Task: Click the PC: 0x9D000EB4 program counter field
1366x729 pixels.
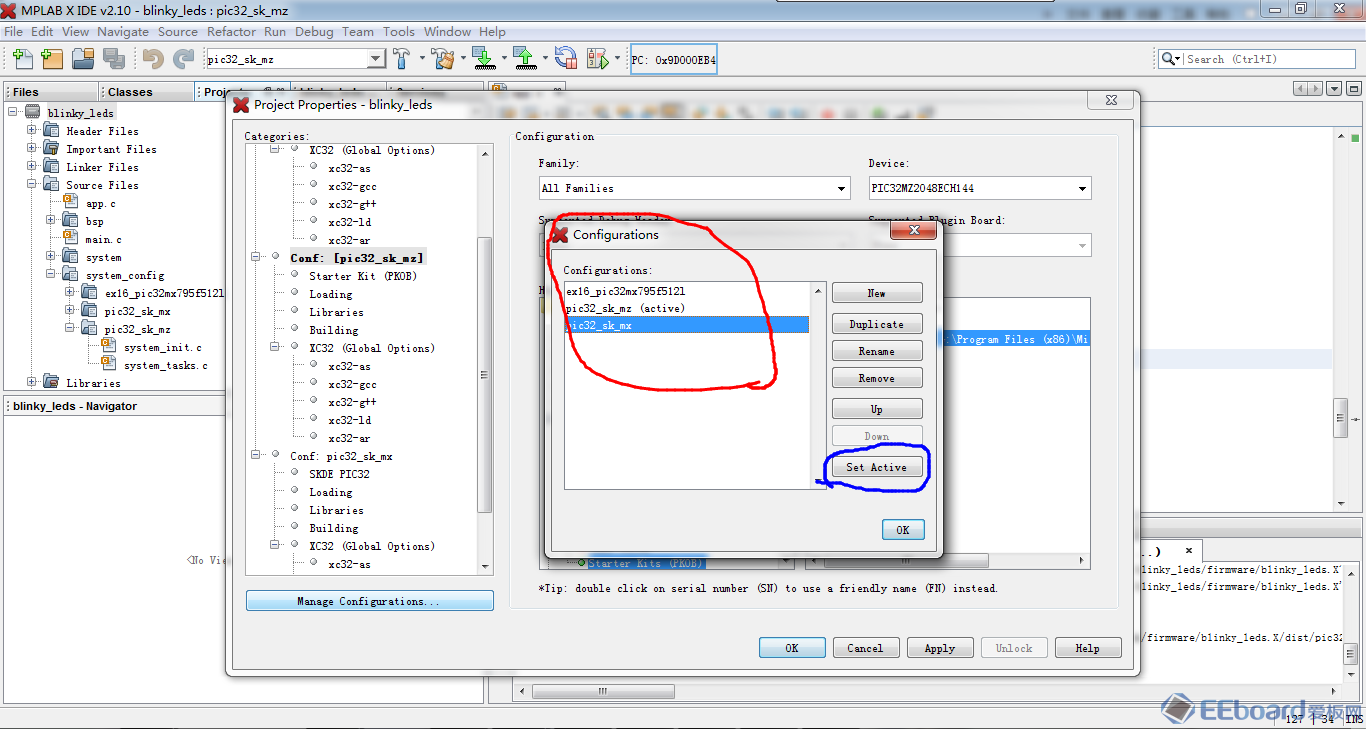Action: pos(673,59)
